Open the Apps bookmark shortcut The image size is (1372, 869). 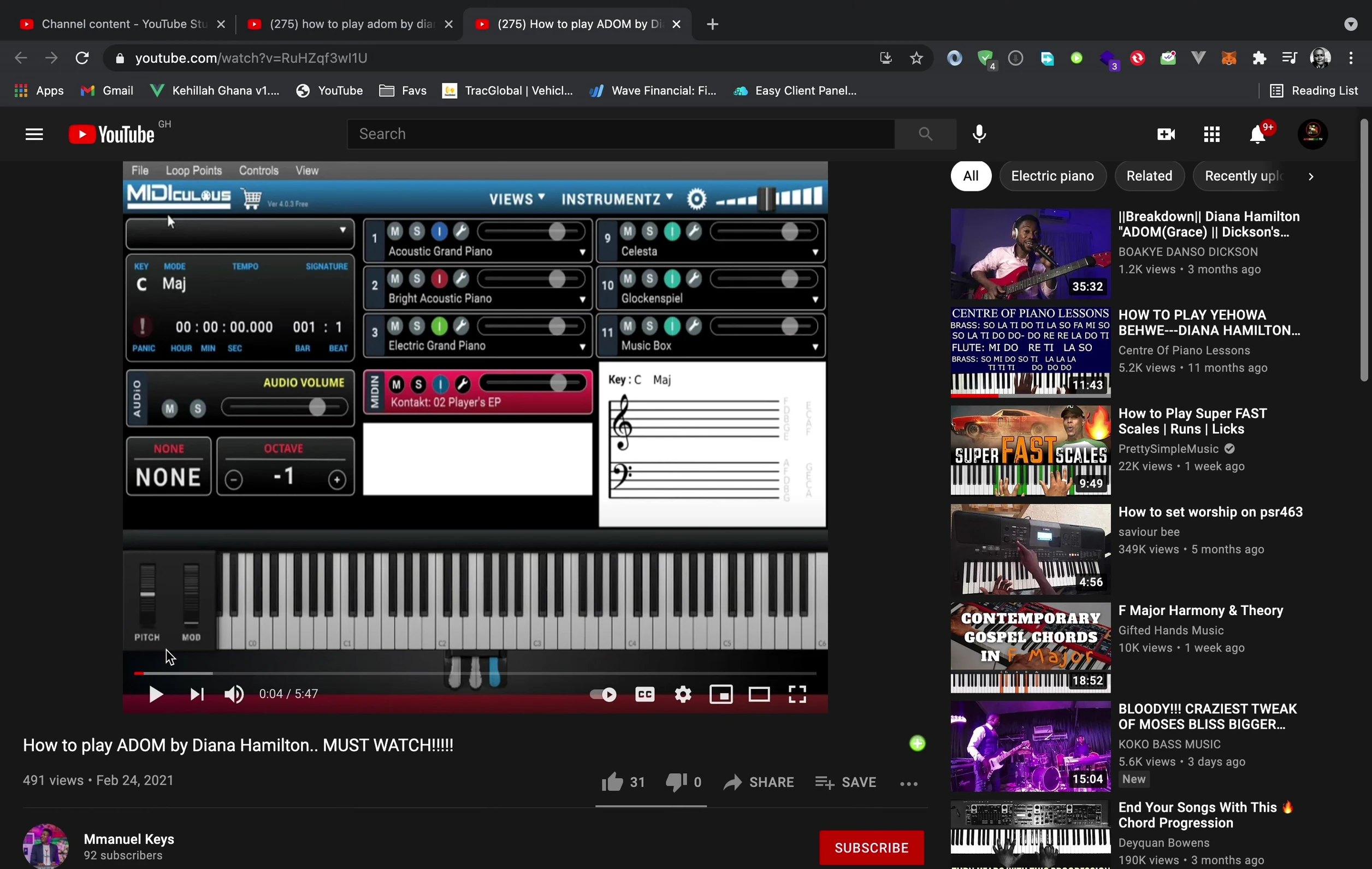pos(39,91)
